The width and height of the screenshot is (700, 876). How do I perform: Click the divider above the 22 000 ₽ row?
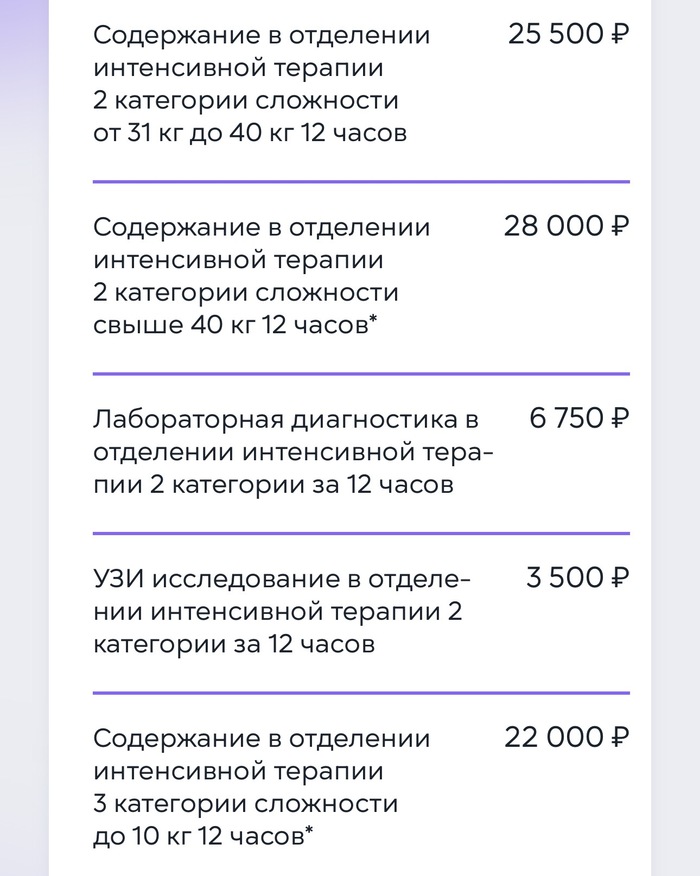(361, 693)
